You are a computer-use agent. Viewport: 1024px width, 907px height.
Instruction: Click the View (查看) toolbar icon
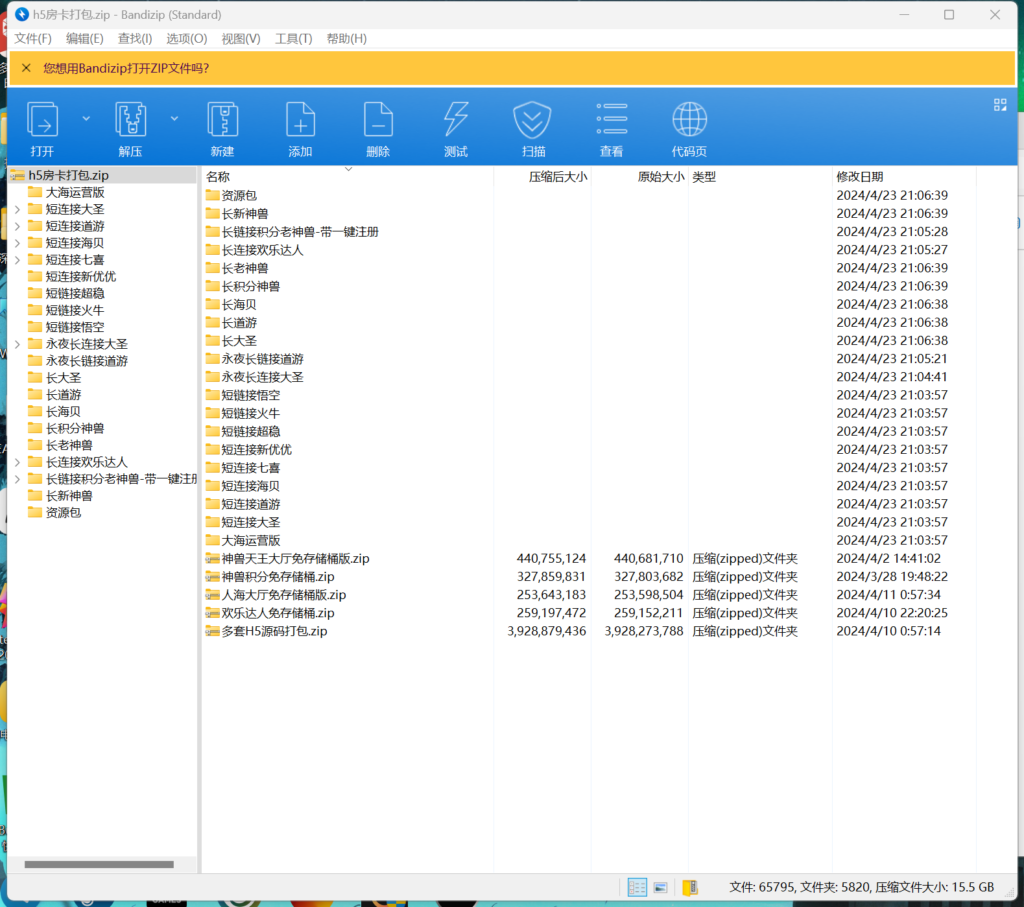(x=611, y=121)
